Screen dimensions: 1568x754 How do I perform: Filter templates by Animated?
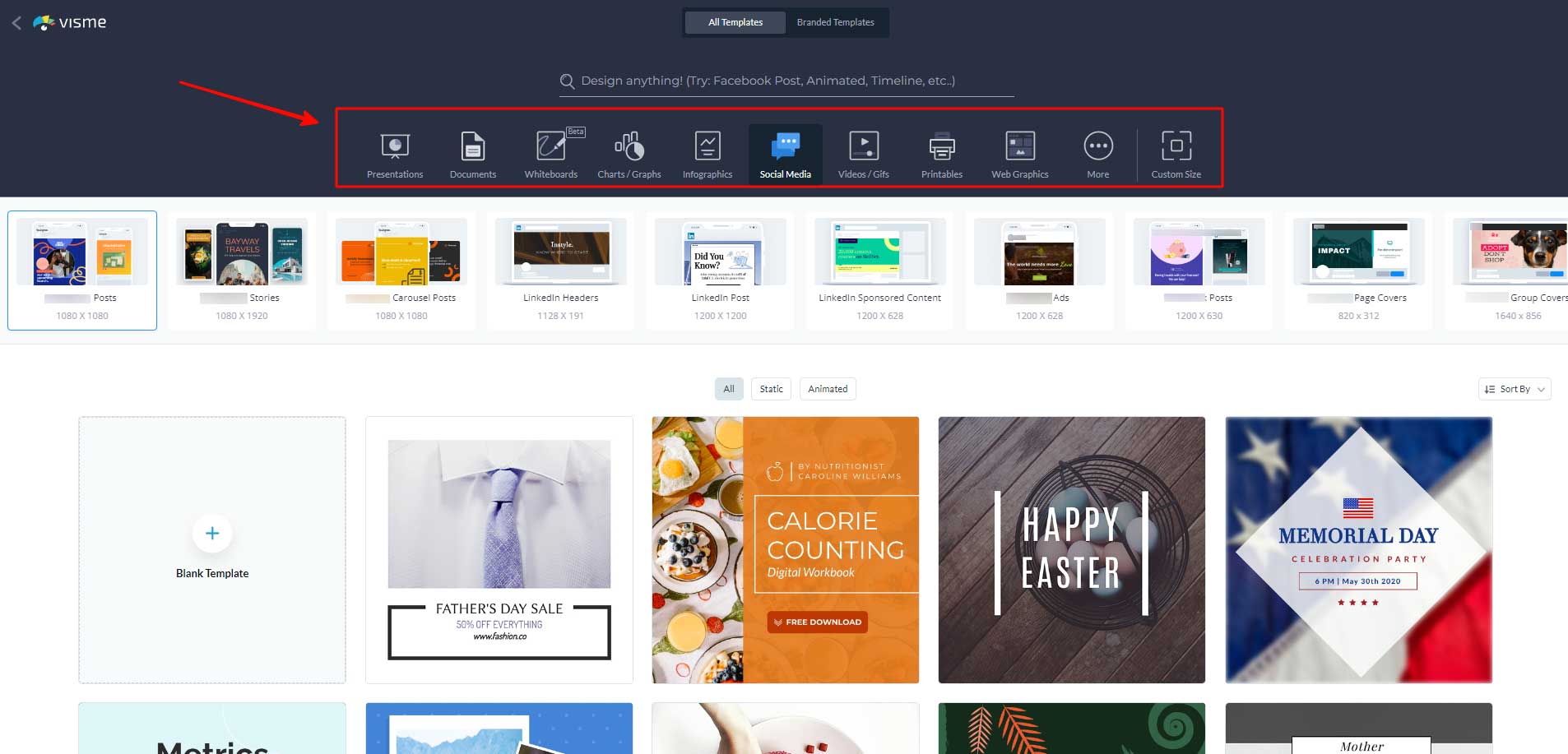tap(828, 389)
